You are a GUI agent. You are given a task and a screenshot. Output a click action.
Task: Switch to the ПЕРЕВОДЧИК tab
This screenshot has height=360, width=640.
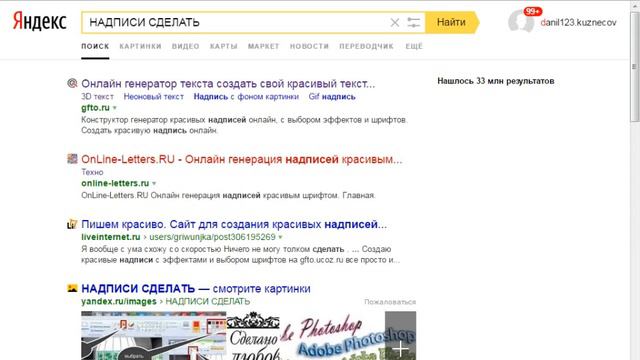(367, 46)
